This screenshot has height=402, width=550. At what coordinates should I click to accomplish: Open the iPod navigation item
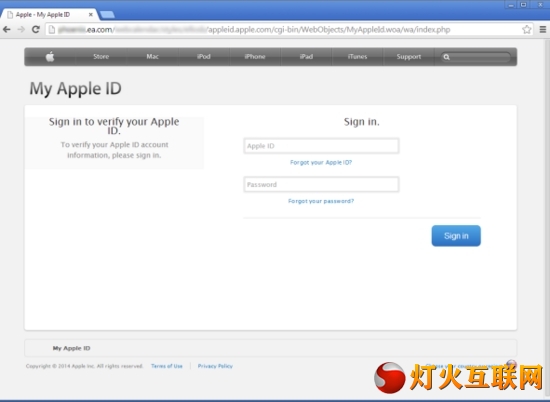click(204, 56)
